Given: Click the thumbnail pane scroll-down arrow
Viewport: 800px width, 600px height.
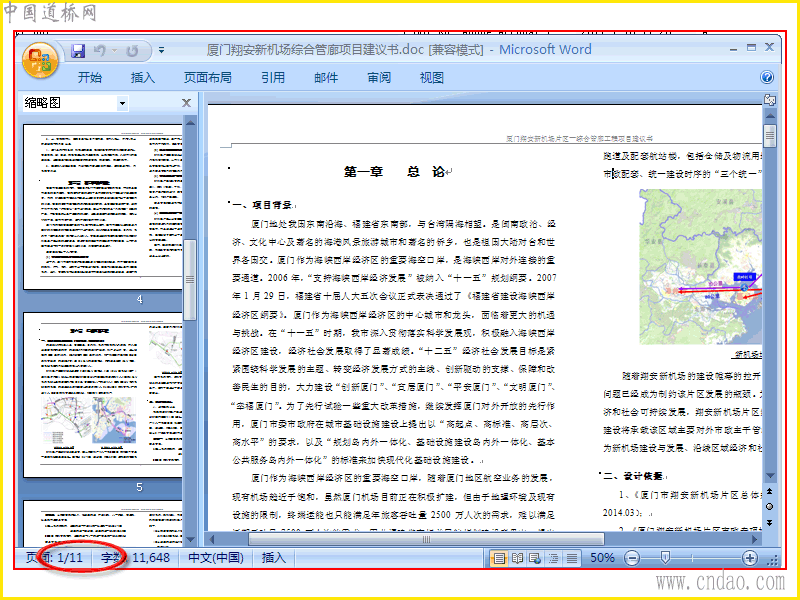Looking at the screenshot, I should (x=190, y=539).
